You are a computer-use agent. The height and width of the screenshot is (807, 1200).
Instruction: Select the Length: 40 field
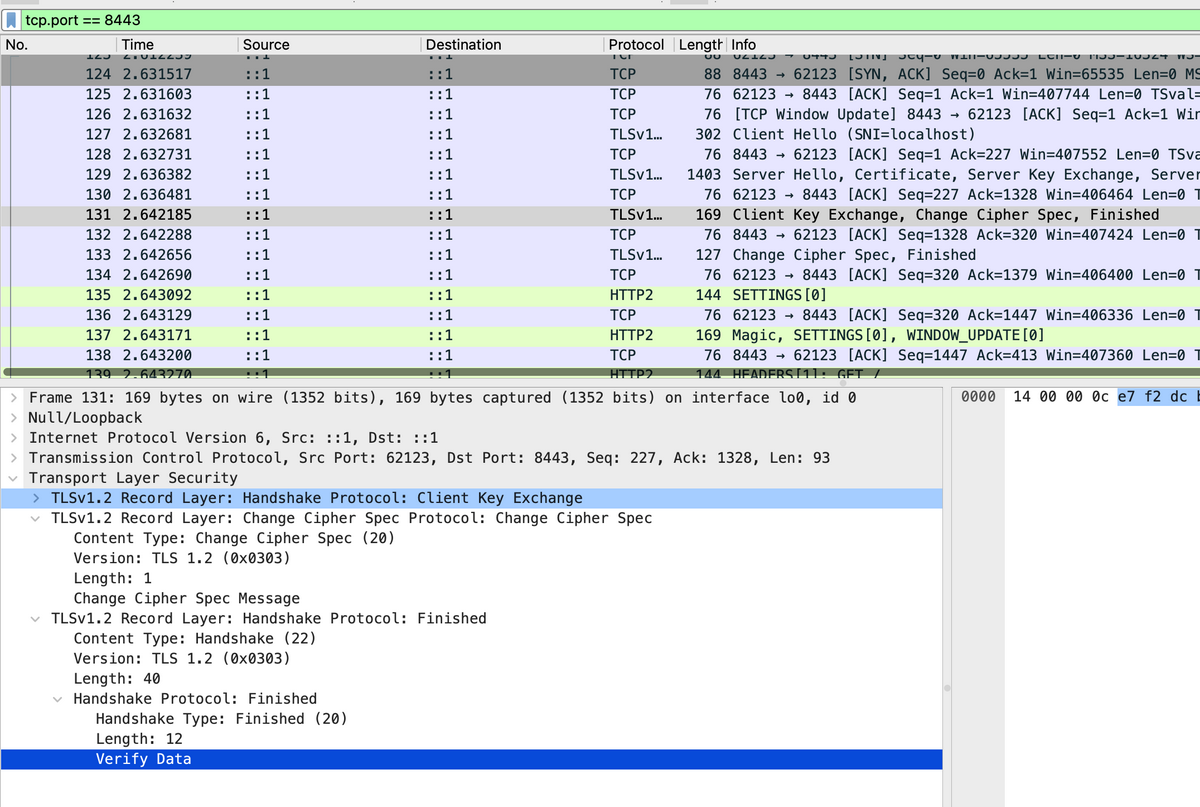(x=117, y=678)
